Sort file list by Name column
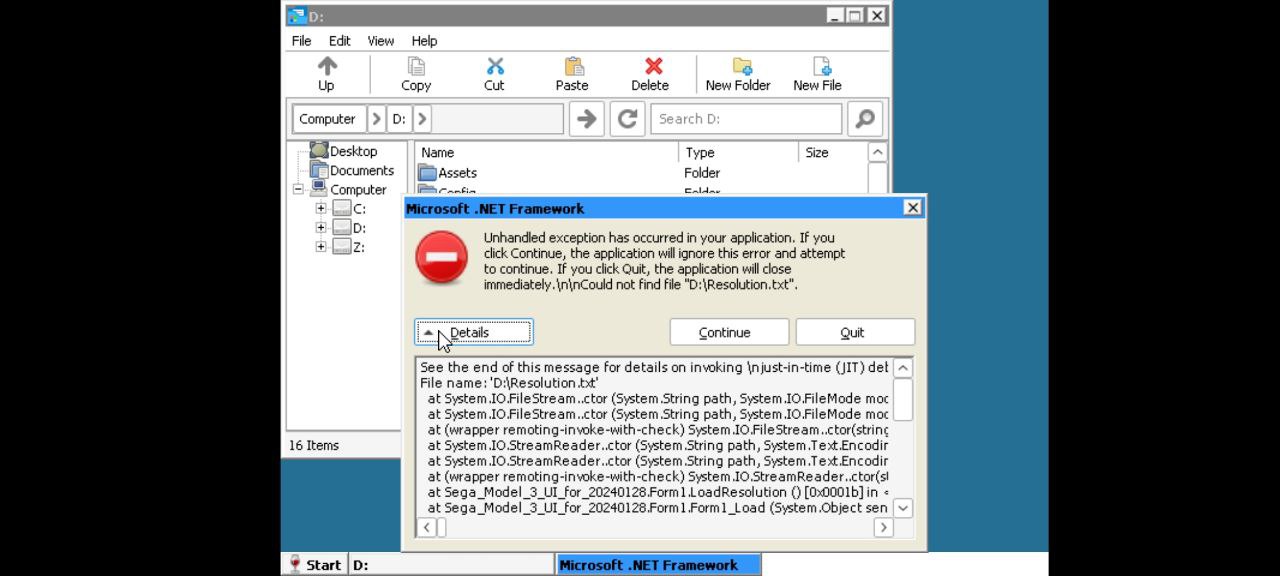 [547, 152]
